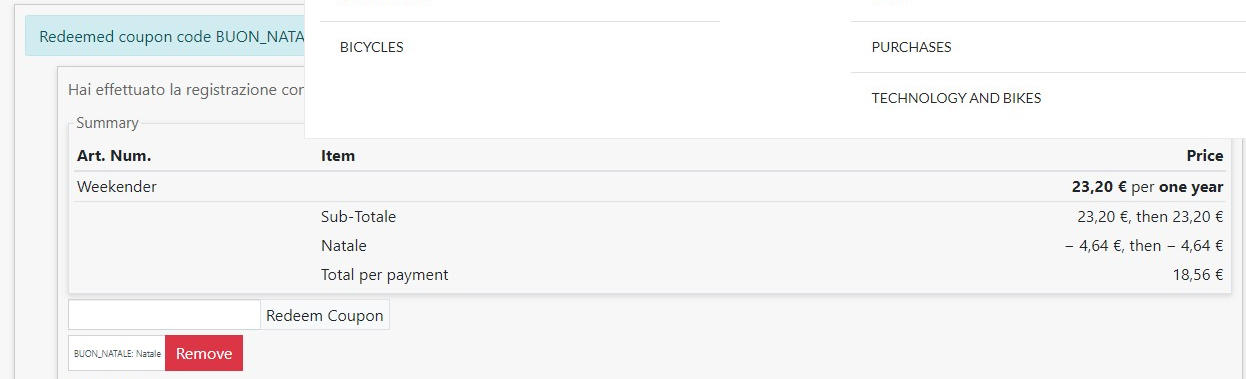This screenshot has width=1246, height=379.
Task: Focus the coupon code input field
Action: [164, 315]
